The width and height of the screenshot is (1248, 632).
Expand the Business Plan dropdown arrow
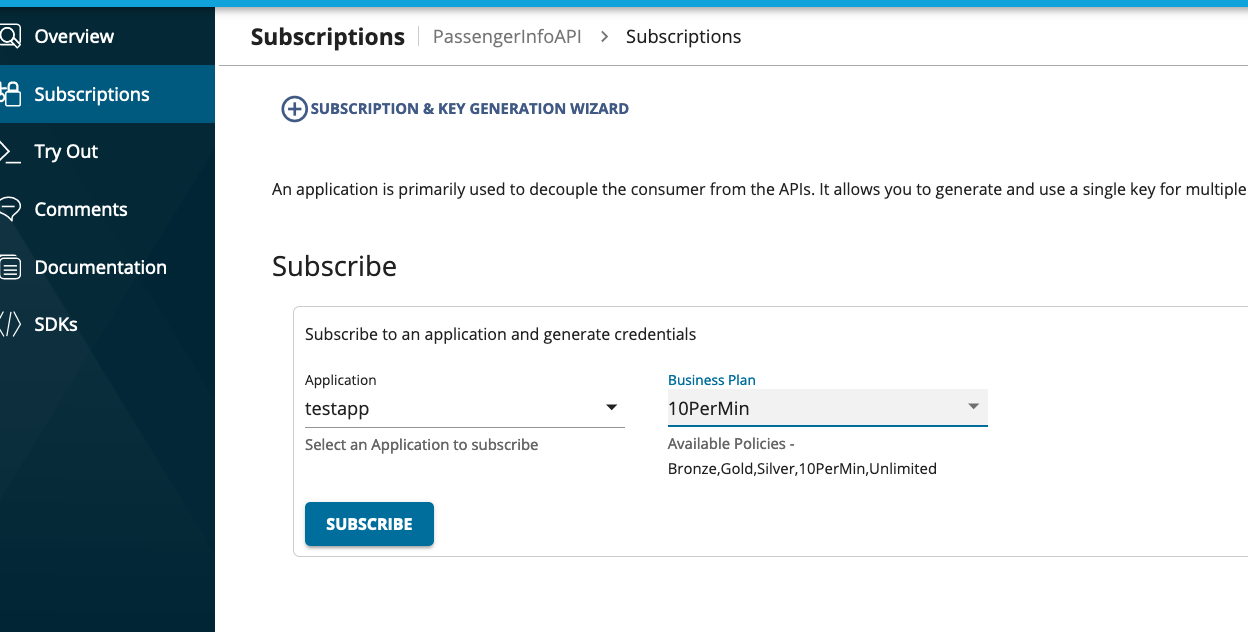click(x=973, y=407)
